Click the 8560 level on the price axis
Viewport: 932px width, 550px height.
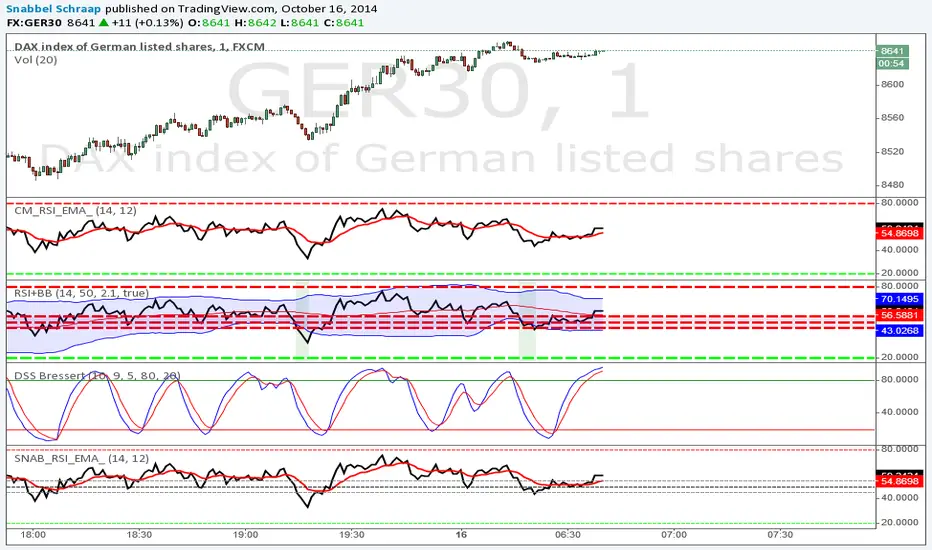click(892, 118)
